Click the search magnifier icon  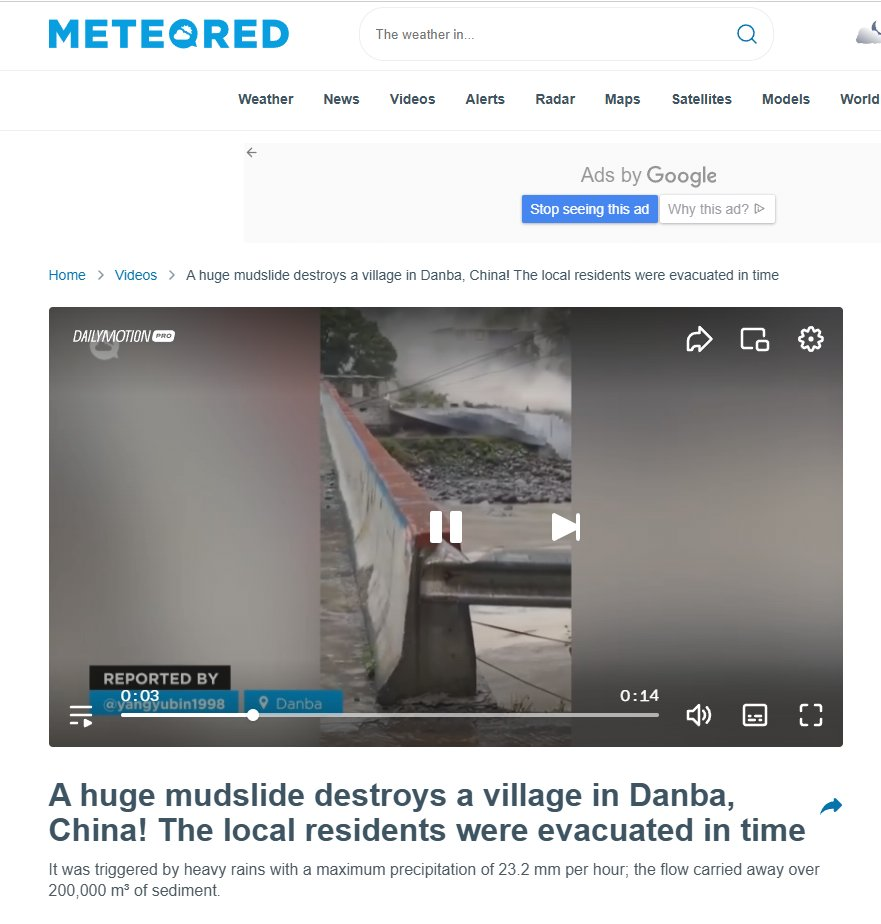click(747, 34)
